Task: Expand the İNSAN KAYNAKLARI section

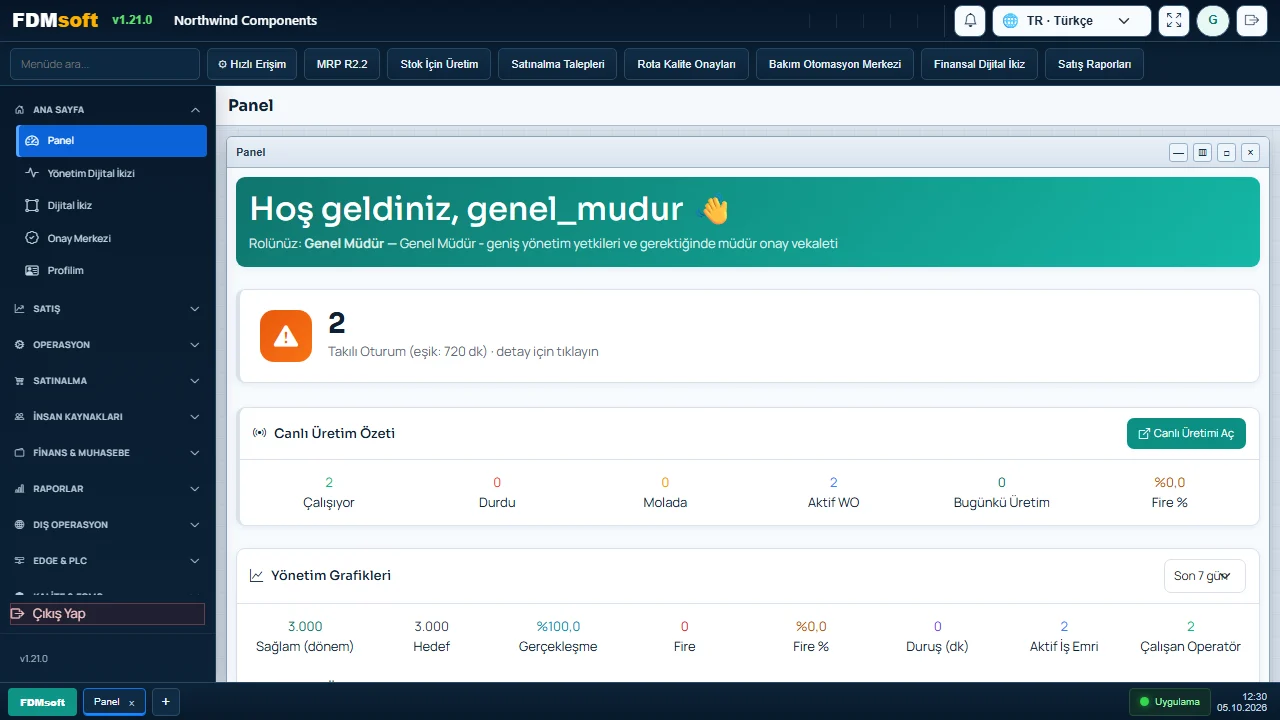Action: tap(108, 417)
